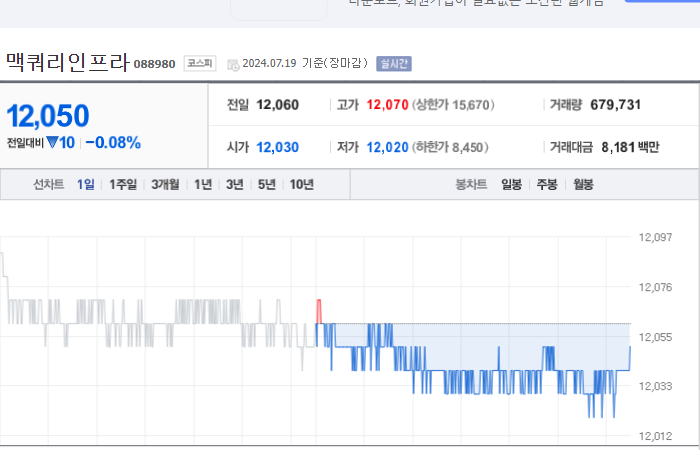The width and height of the screenshot is (700, 450).
Task: Click the 2024.07.19 date text
Action: tap(269, 63)
